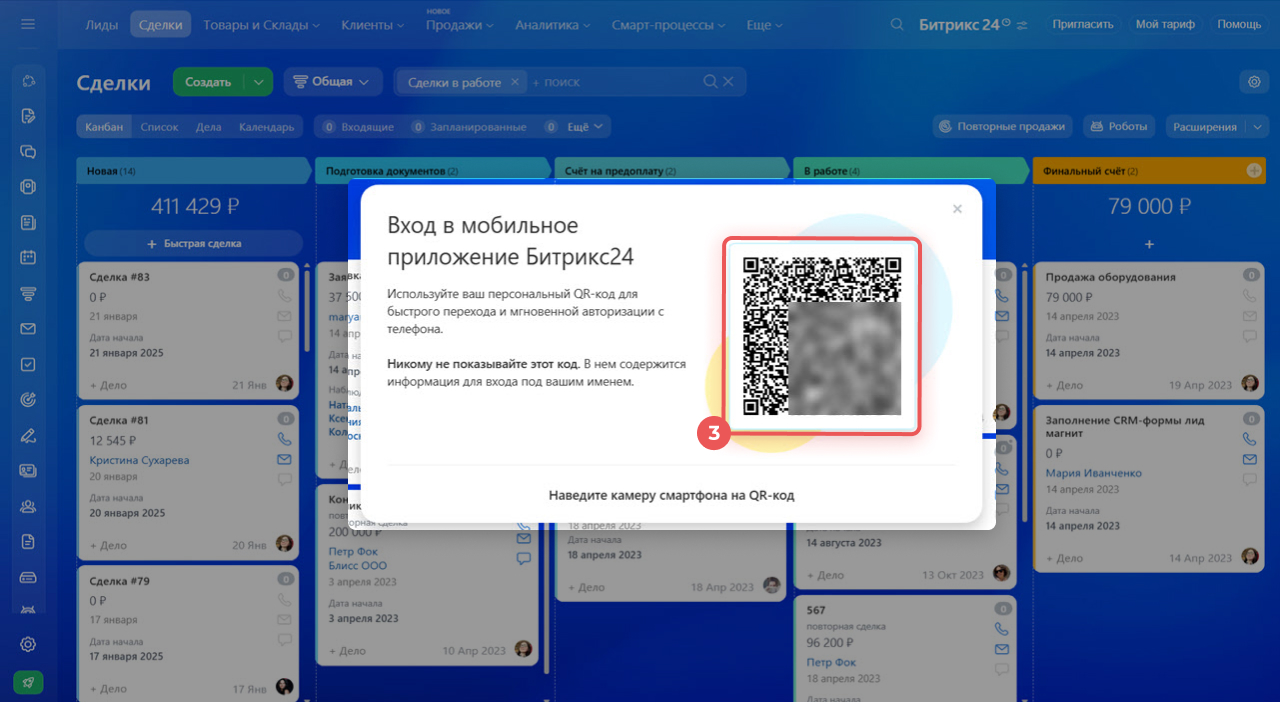Open the hamburger main menu
Viewport: 1280px width, 704px height.
tap(28, 24)
